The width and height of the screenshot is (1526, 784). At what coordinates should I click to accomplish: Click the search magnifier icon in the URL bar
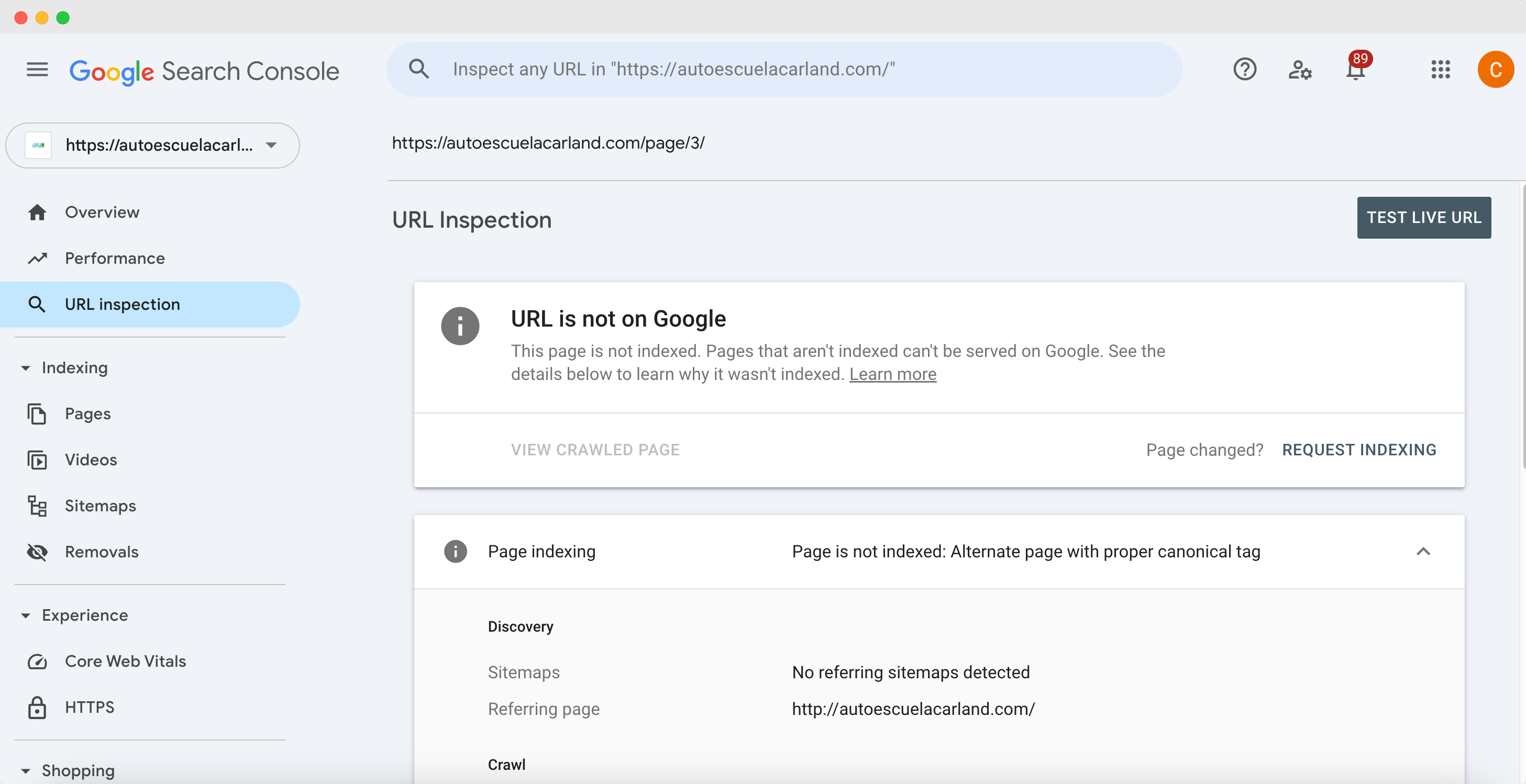click(419, 69)
